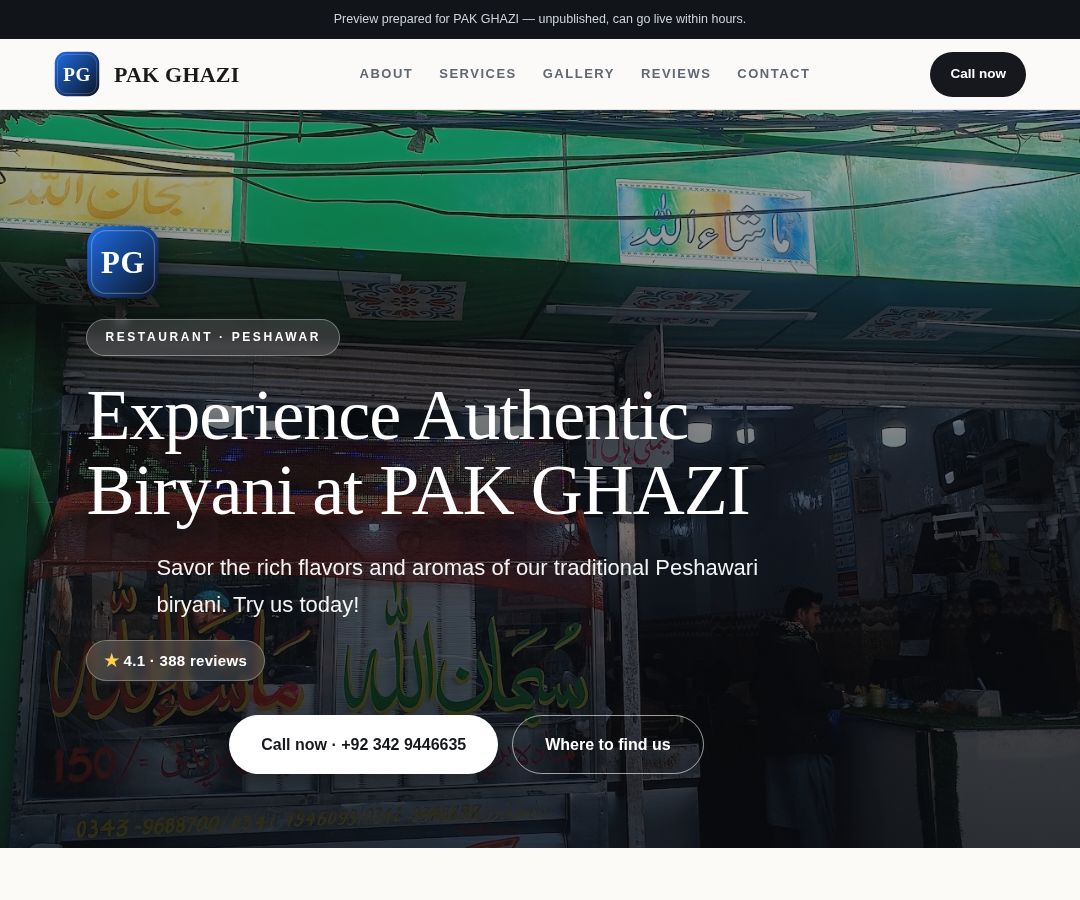Click the preview notice banner text

[x=539, y=19]
